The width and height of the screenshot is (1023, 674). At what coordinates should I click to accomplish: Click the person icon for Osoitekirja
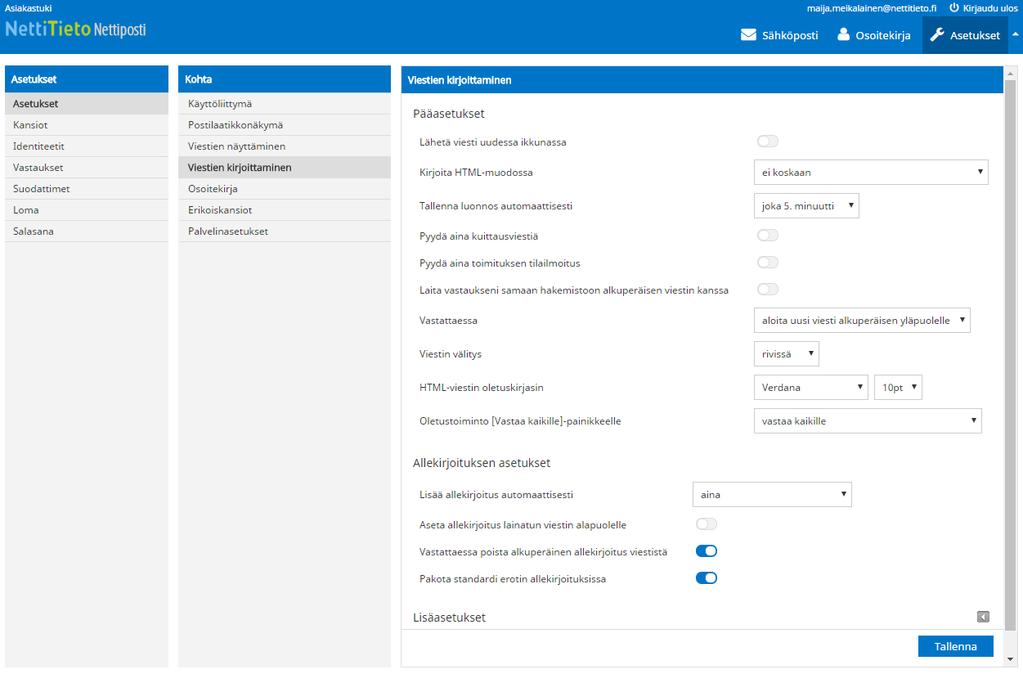[x=844, y=34]
